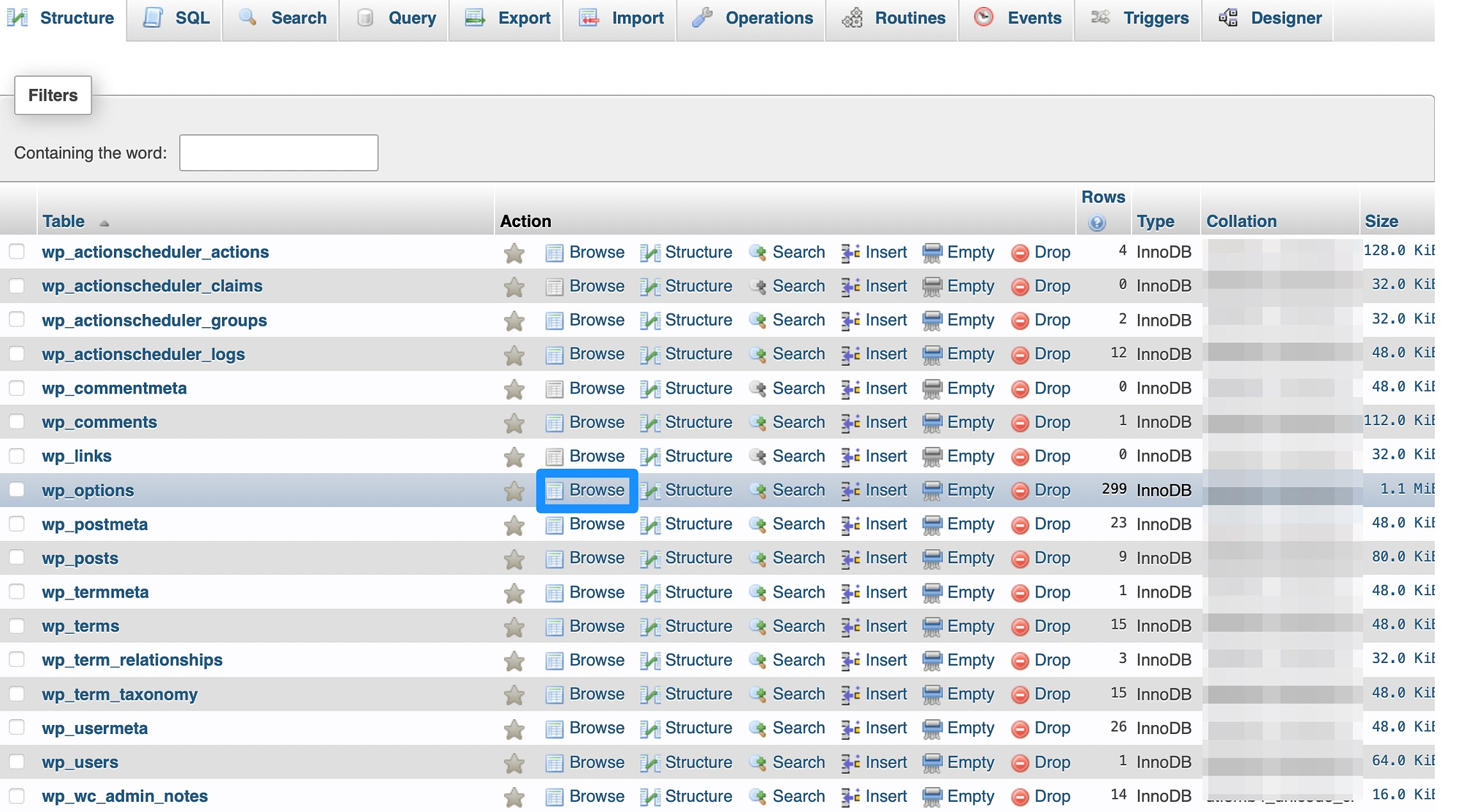Toggle checkbox for wp_posts row
Screen dimensions: 1461x812
click(18, 556)
